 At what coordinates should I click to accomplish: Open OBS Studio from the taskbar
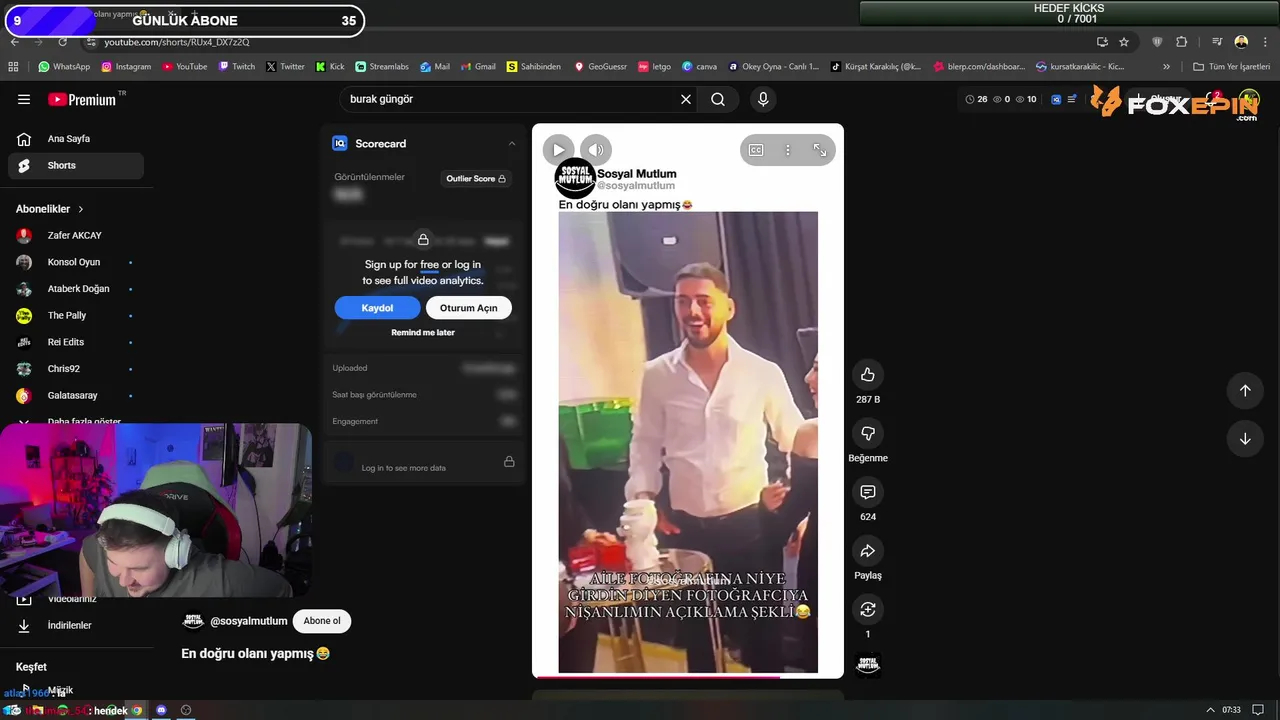[185, 710]
